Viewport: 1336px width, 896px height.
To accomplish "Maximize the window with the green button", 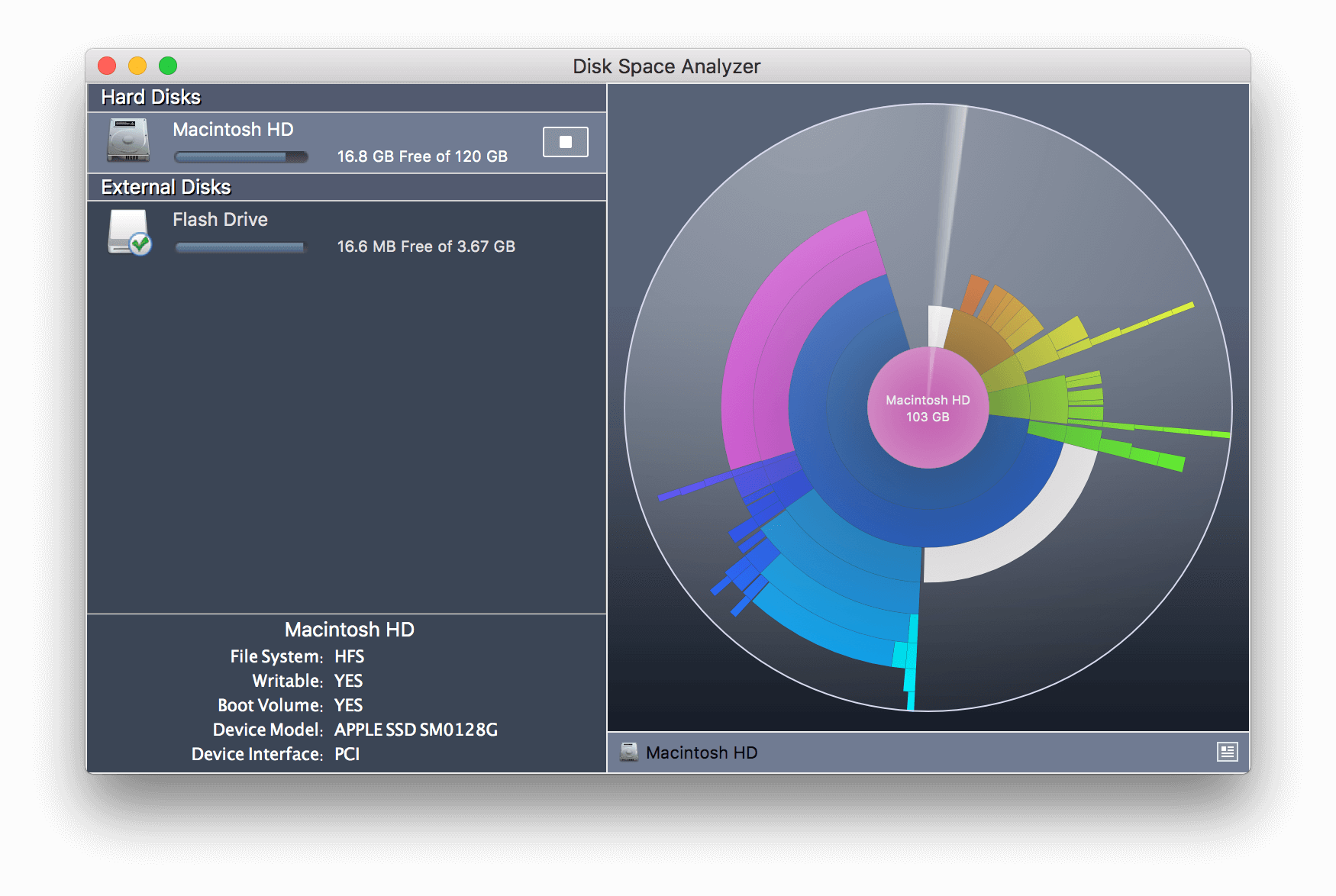I will (168, 66).
